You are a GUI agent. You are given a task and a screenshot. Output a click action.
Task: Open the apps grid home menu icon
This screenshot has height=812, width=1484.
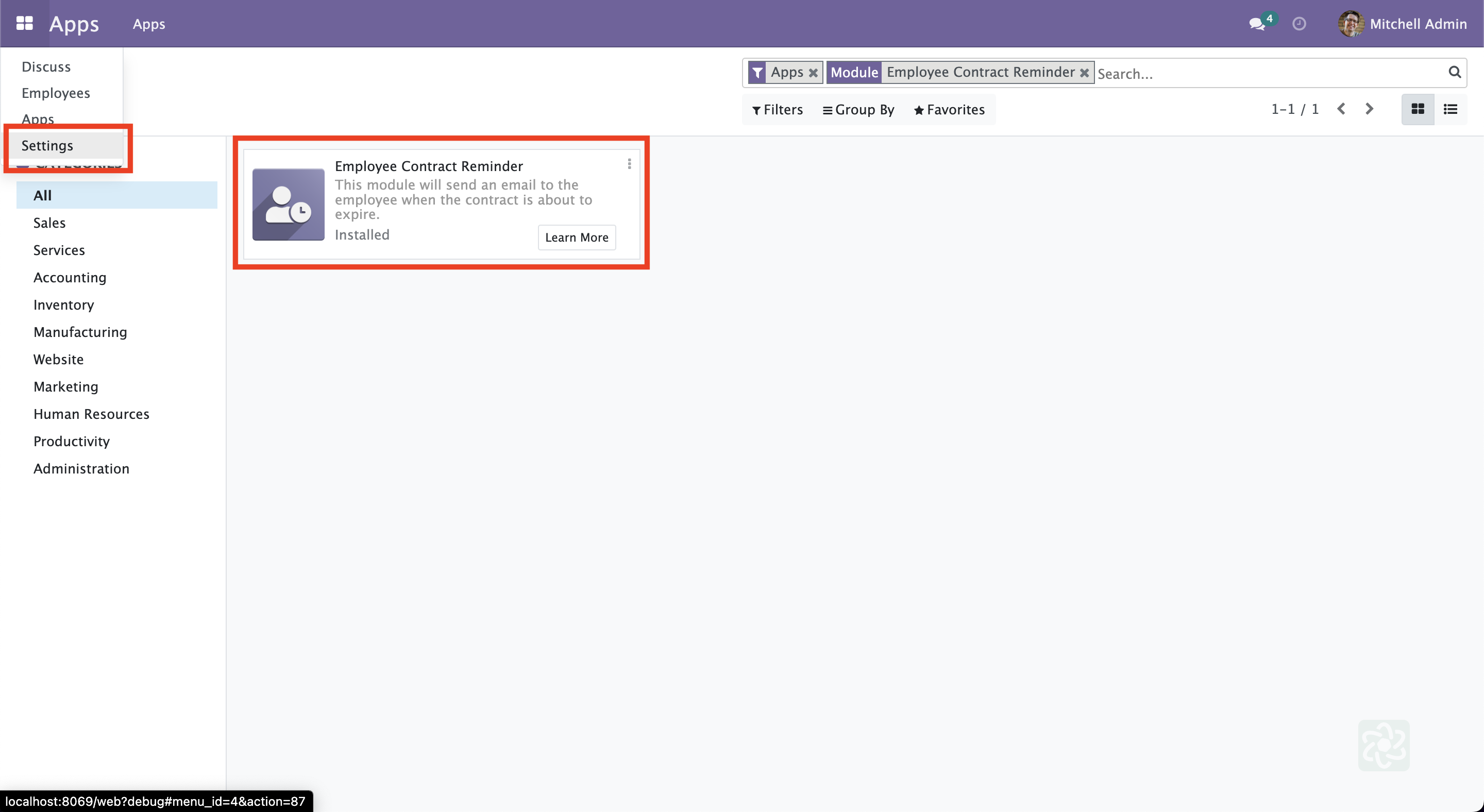pyautogui.click(x=24, y=24)
